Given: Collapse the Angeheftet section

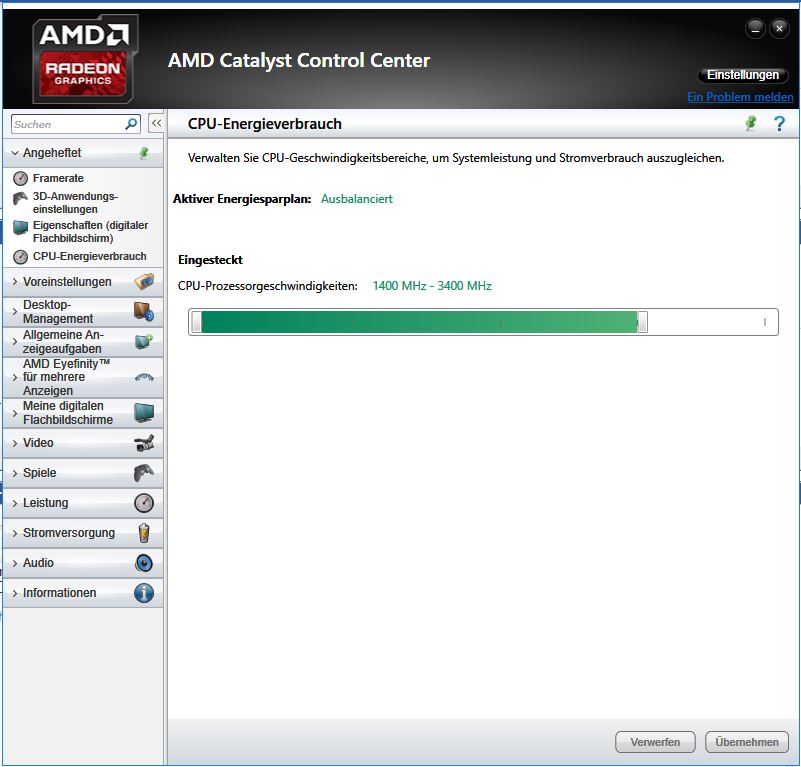Looking at the screenshot, I should 15,153.
